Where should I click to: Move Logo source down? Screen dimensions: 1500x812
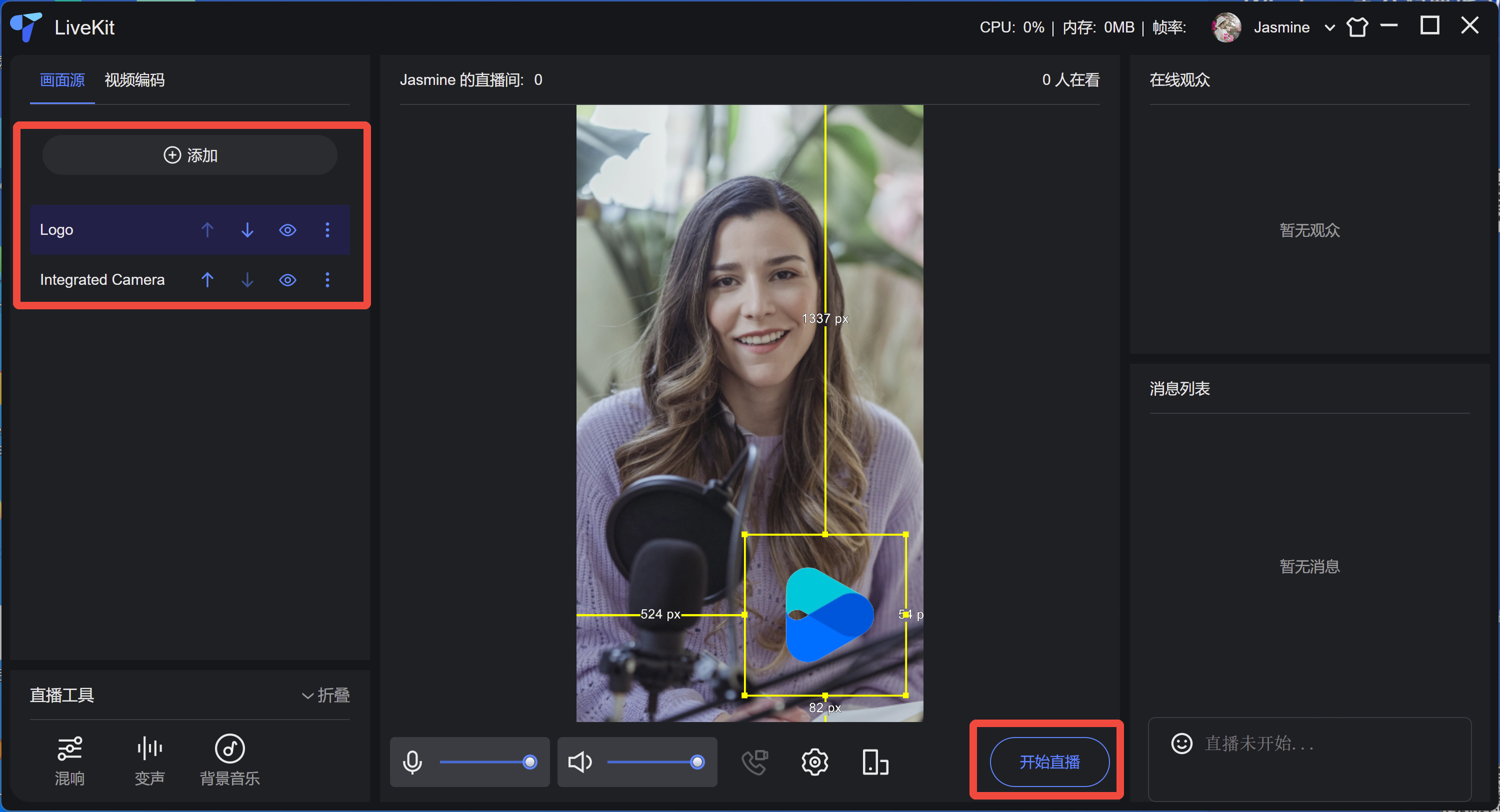click(247, 230)
